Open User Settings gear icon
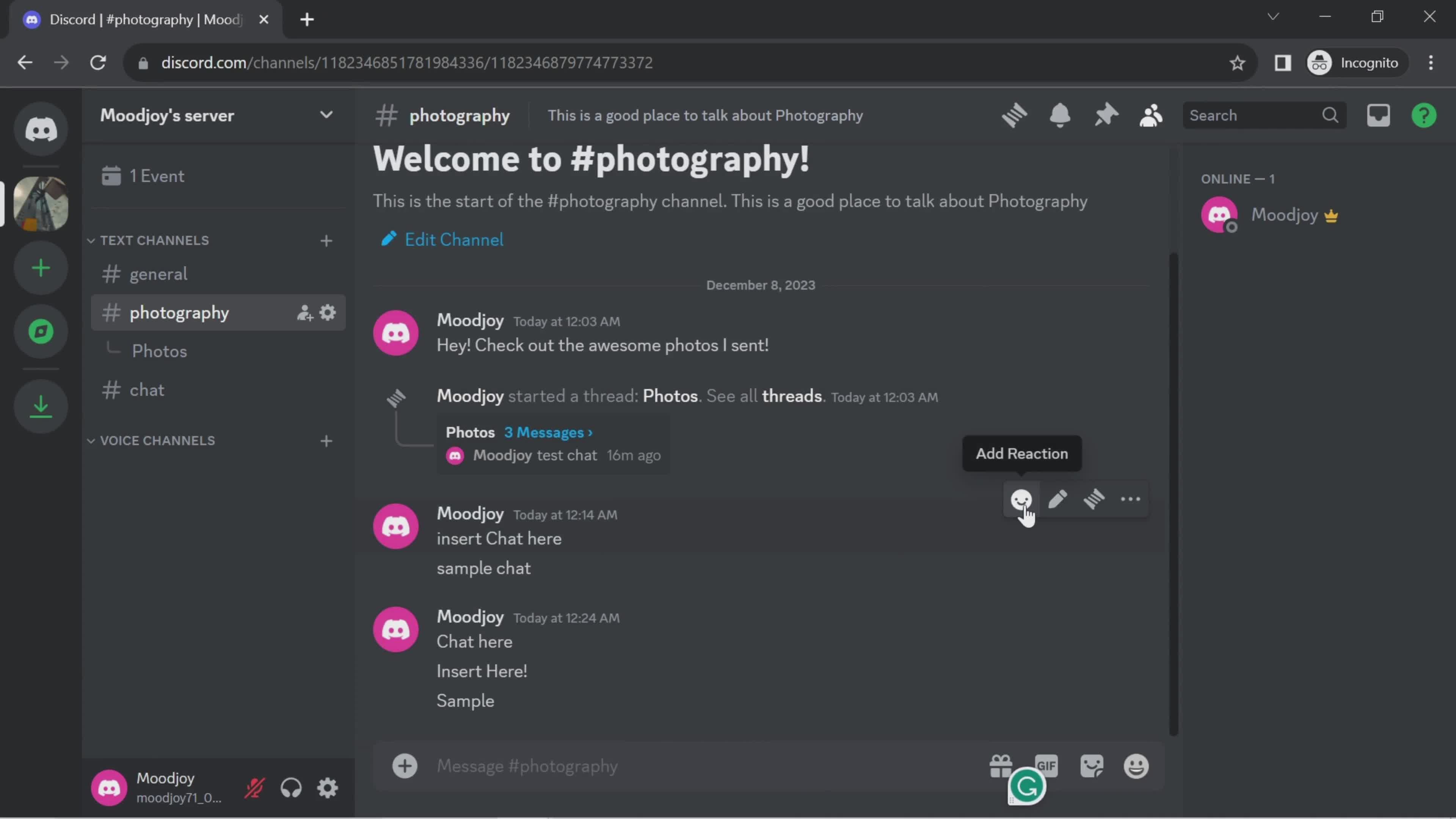This screenshot has height=819, width=1456. (x=328, y=788)
